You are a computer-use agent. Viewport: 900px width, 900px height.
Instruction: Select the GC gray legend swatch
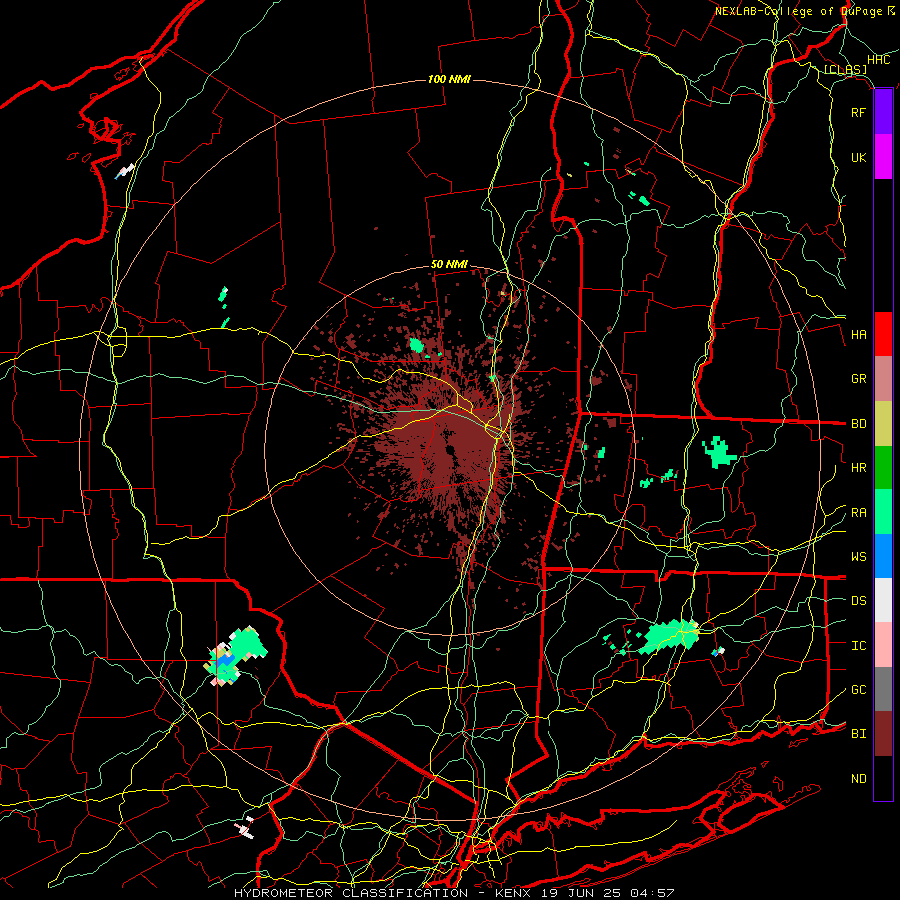883,689
